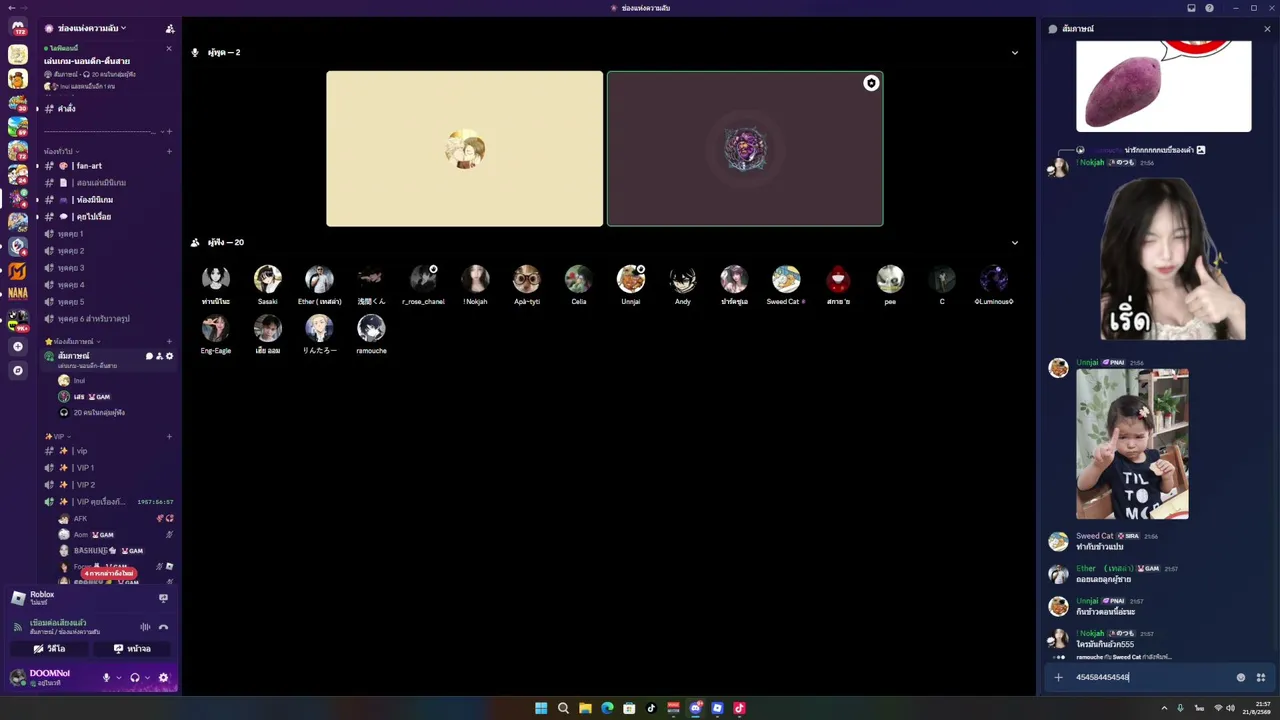Click the voice noise suppression waveform icon

click(x=145, y=627)
